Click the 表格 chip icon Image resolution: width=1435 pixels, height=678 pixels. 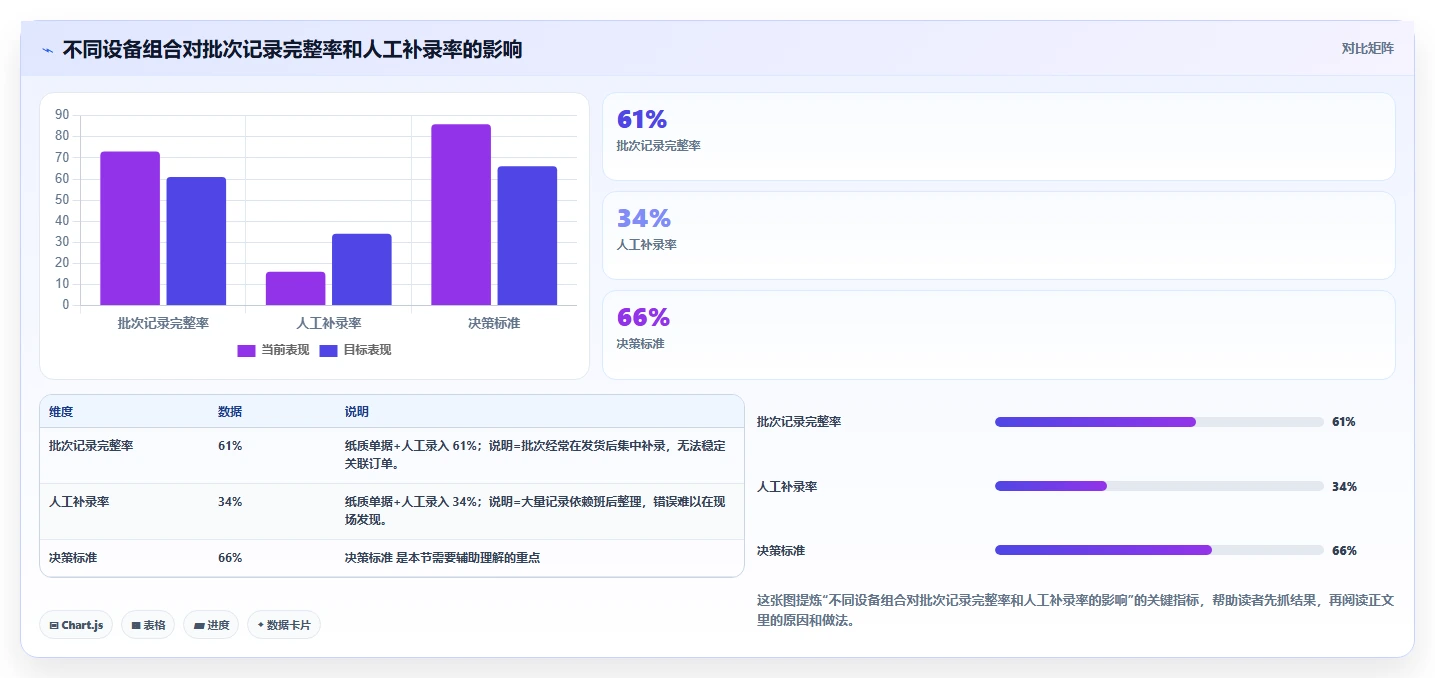pos(136,625)
